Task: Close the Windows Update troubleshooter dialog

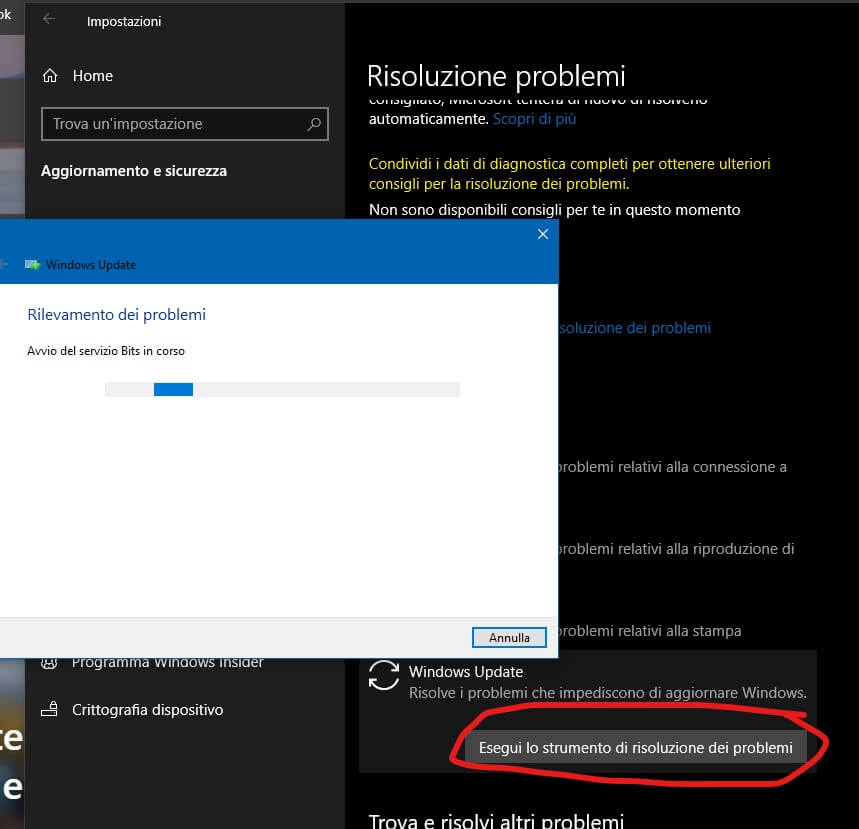Action: pyautogui.click(x=542, y=234)
